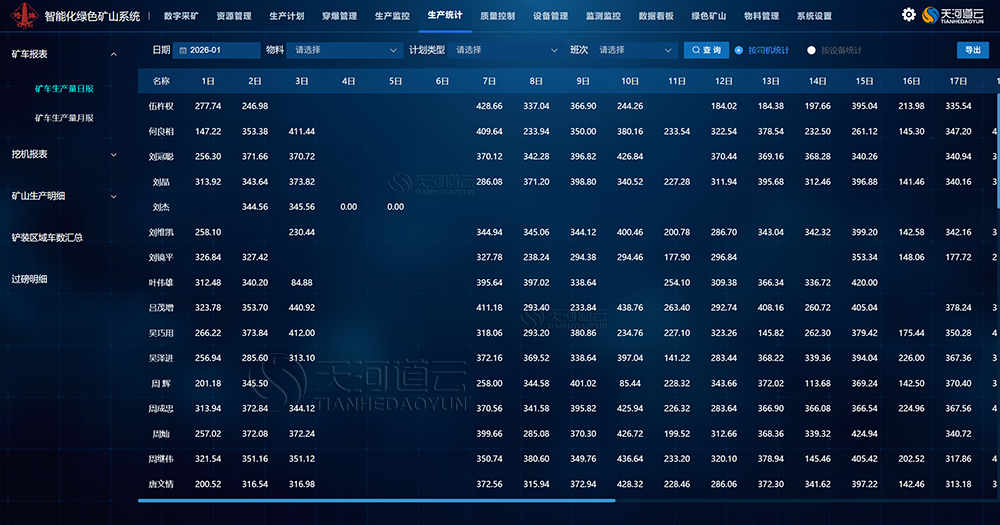Open 设备管理 top menu
Image resolution: width=1000 pixels, height=525 pixels.
click(x=550, y=16)
